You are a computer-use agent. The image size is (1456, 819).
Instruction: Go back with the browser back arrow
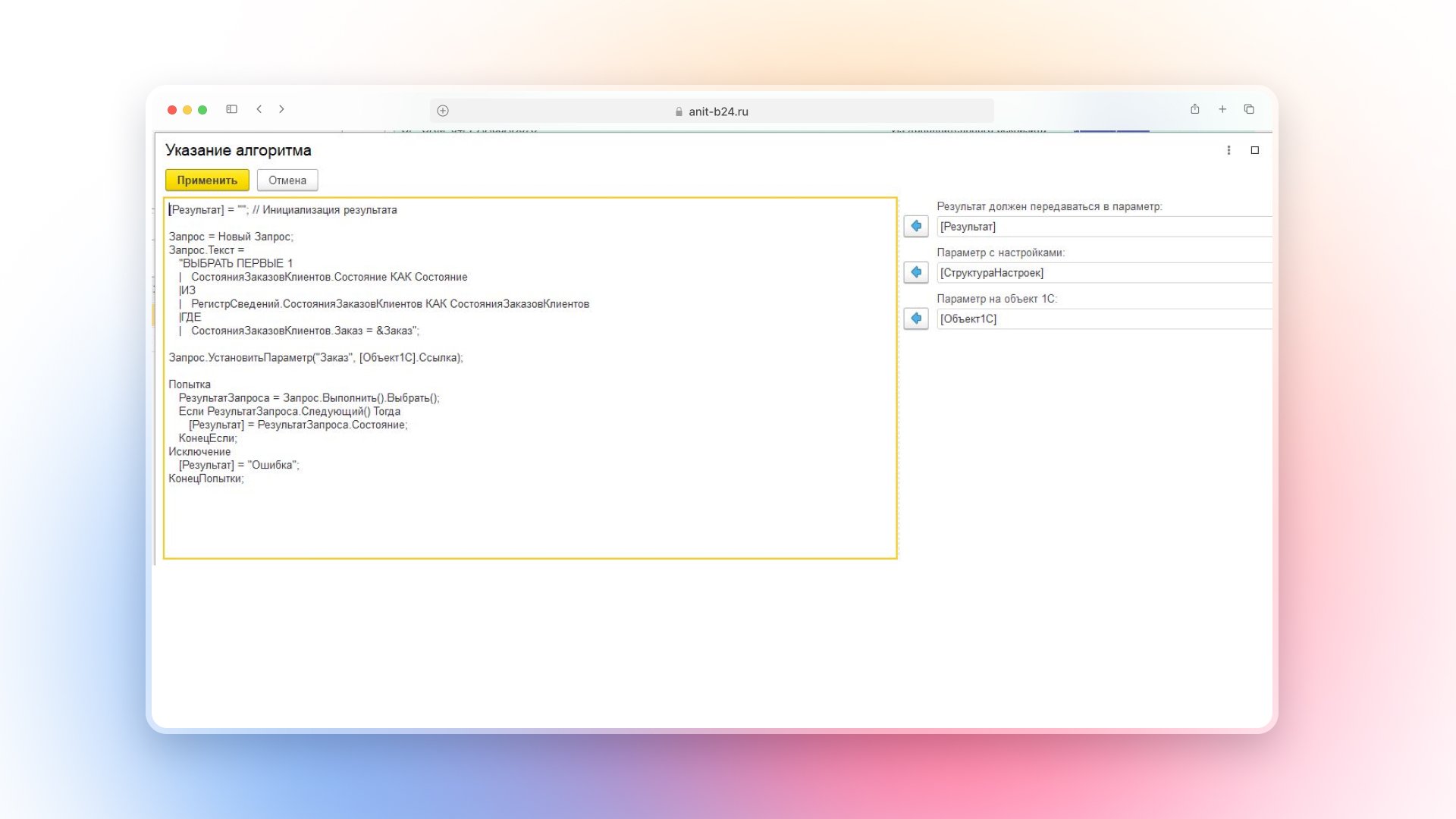pyautogui.click(x=259, y=109)
